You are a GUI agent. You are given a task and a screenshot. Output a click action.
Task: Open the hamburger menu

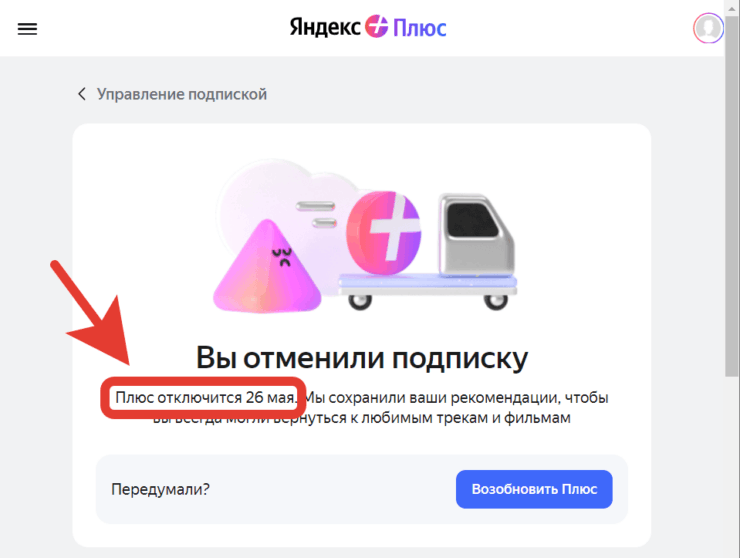pyautogui.click(x=27, y=29)
